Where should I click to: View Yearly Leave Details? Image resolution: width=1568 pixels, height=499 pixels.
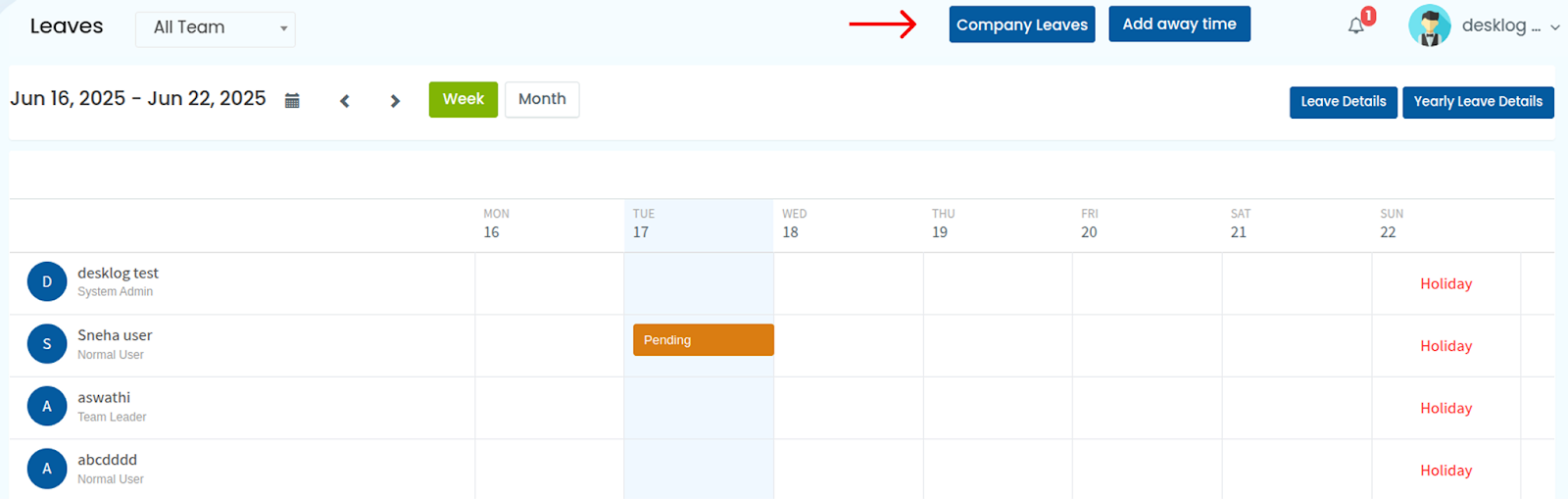point(1478,102)
